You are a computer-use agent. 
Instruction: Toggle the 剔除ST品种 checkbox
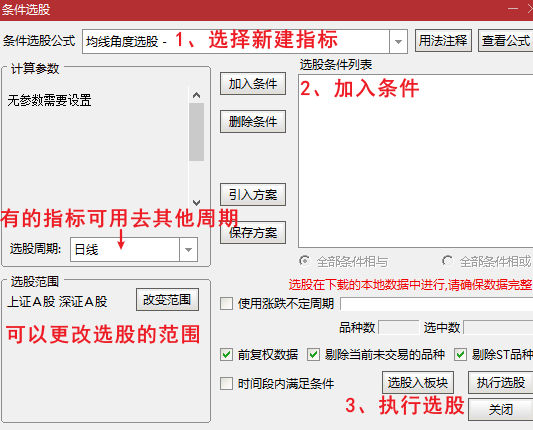point(460,355)
